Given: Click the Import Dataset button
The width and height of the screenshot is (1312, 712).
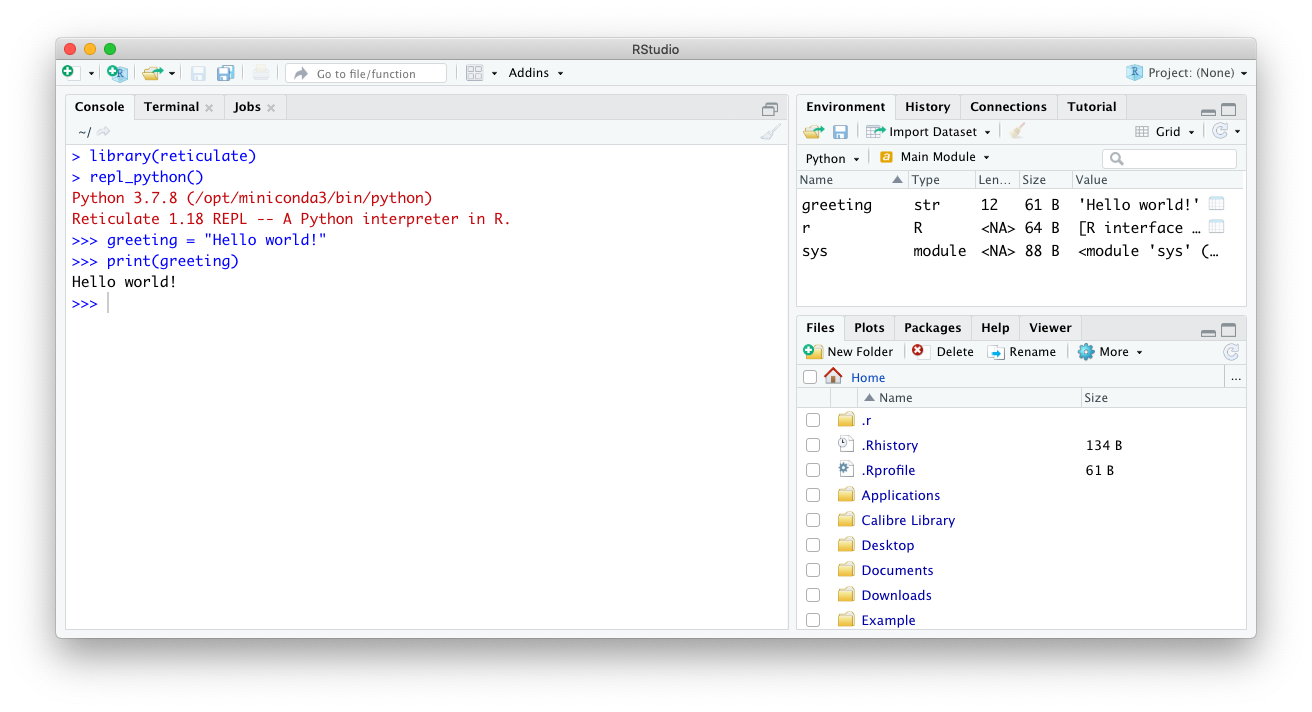Looking at the screenshot, I should tap(928, 132).
